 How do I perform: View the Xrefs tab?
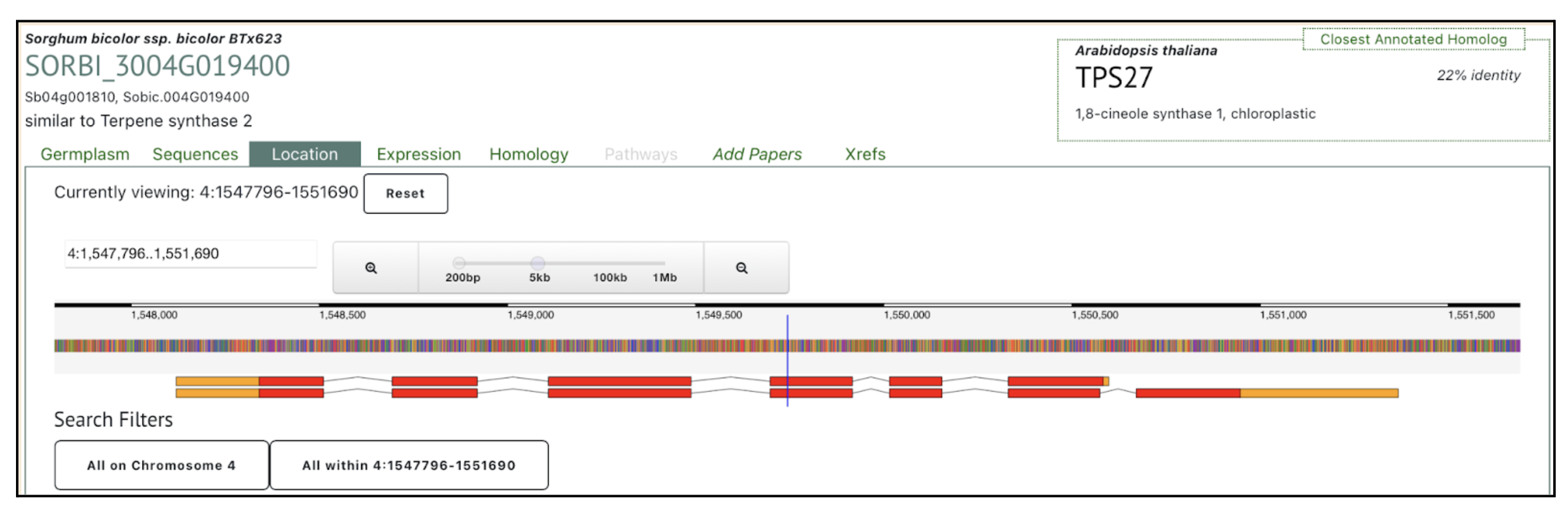[865, 154]
